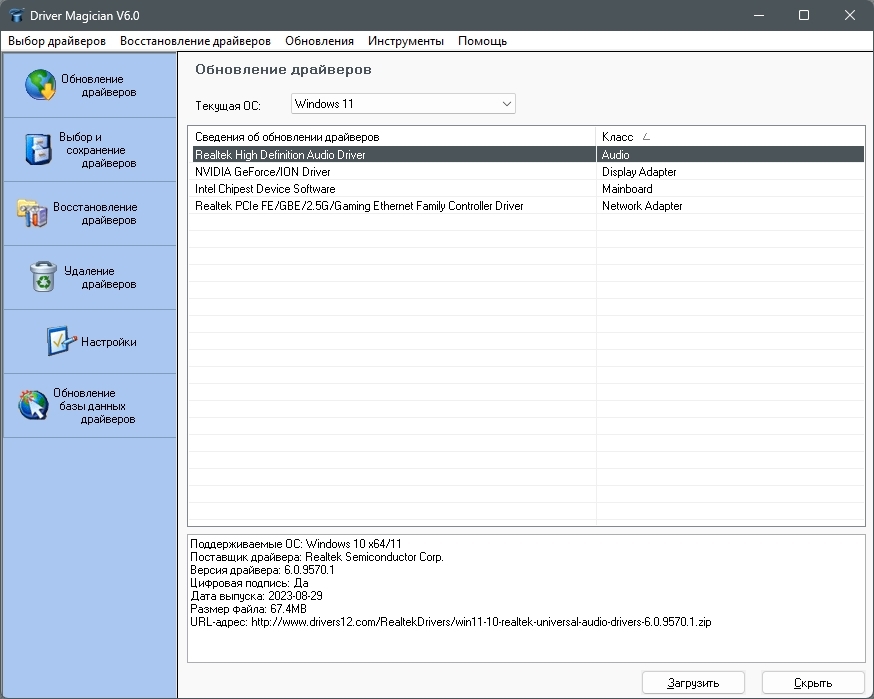874x699 pixels.
Task: Click the Mainboard class cell
Action: pos(627,189)
